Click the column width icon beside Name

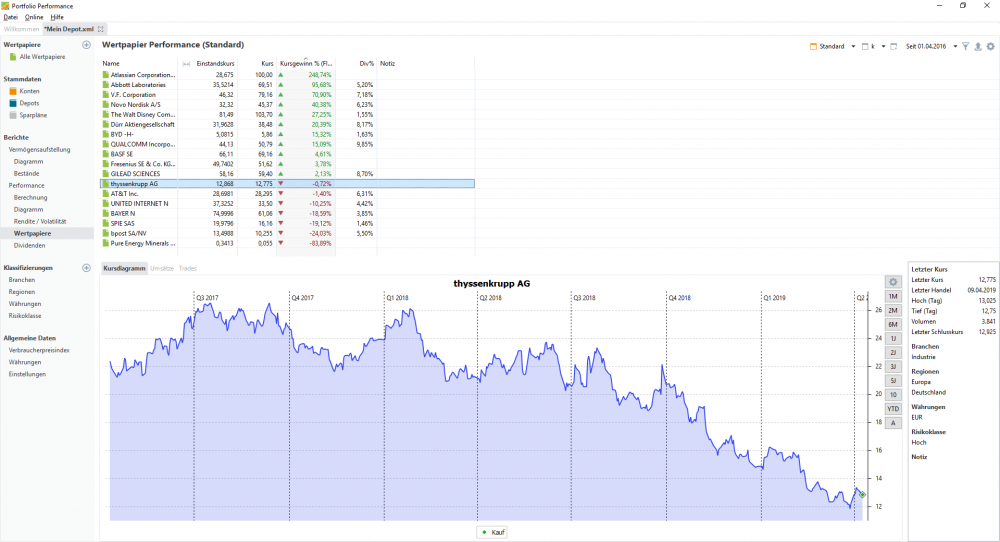186,64
